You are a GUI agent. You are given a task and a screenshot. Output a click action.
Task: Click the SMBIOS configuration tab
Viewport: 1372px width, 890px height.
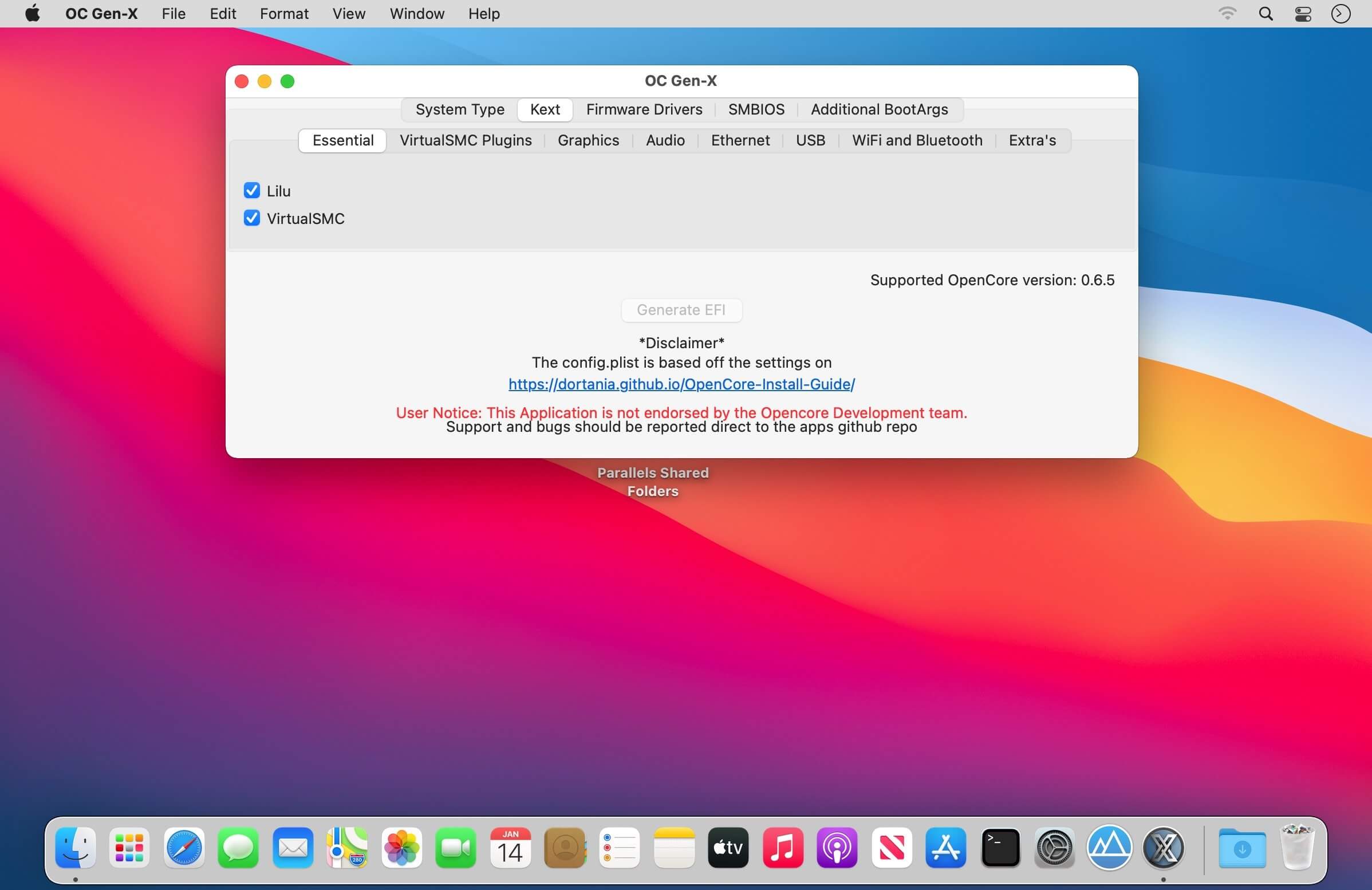tap(756, 108)
